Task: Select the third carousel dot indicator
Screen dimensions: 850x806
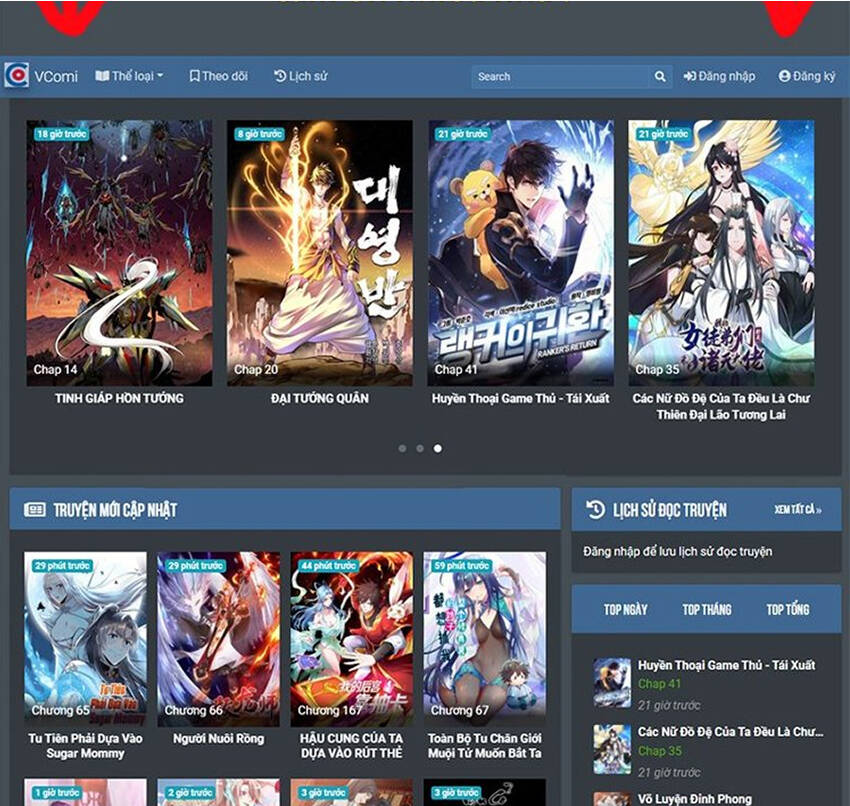Action: pyautogui.click(x=438, y=448)
